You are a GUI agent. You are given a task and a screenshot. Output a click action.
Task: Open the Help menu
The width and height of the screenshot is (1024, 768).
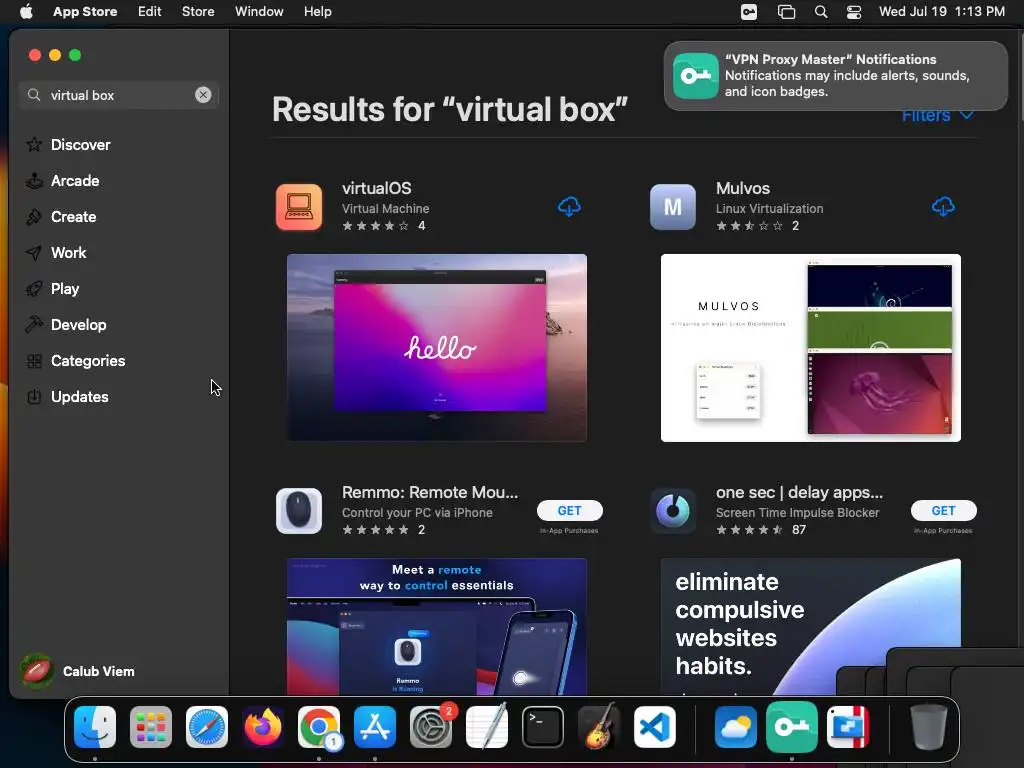pos(317,12)
